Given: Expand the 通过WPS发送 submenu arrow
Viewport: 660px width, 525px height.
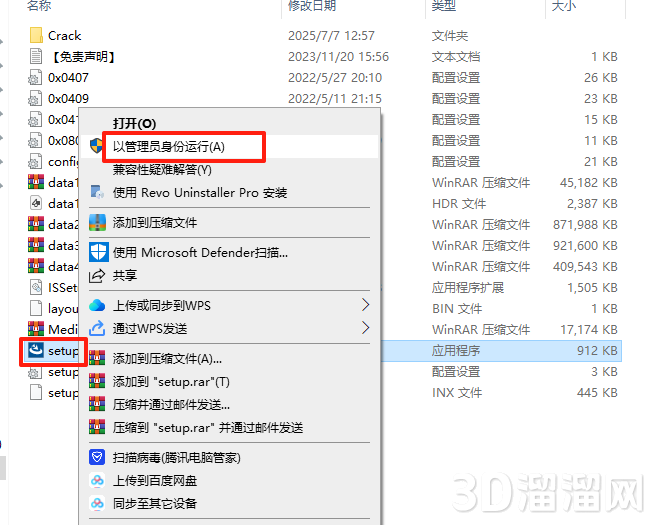Looking at the screenshot, I should [x=365, y=328].
